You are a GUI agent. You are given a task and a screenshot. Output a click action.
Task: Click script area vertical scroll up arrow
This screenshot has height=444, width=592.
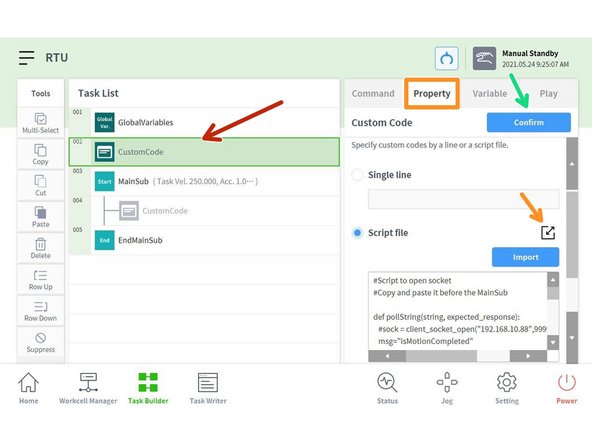(553, 280)
